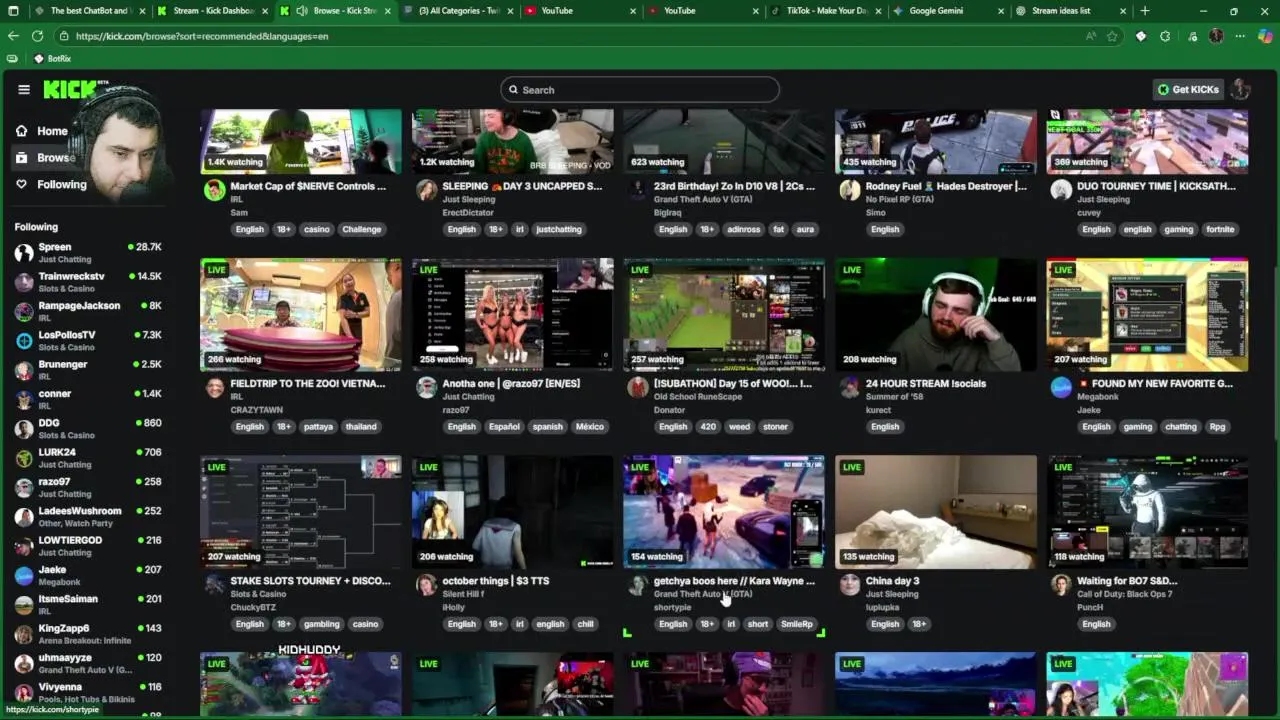Switch to All Categories Twitch tab
Viewport: 1280px width, 720px height.
pos(459,11)
